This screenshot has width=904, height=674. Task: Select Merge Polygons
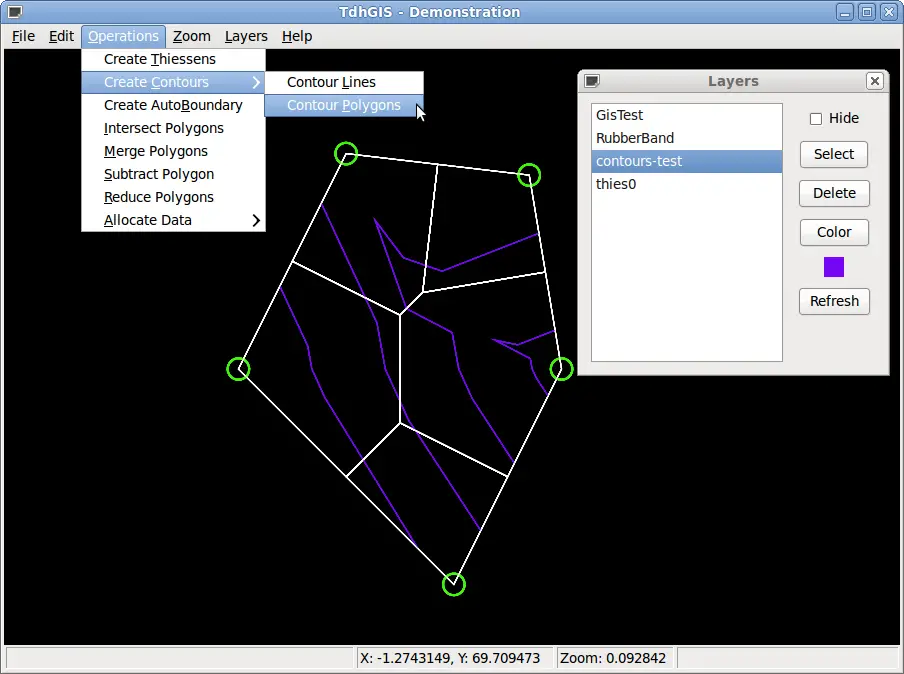[x=174, y=152]
